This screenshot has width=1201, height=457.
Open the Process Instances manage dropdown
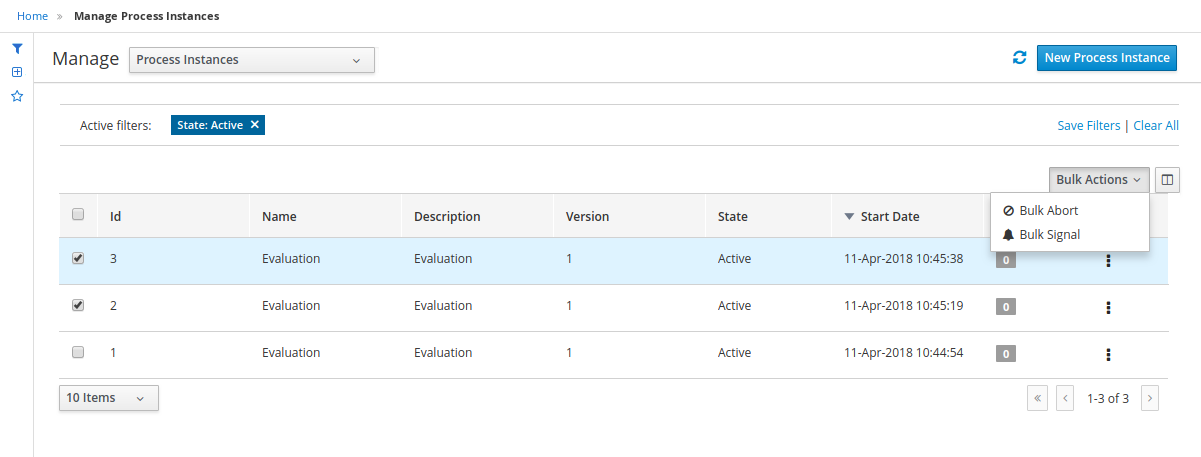tap(251, 60)
